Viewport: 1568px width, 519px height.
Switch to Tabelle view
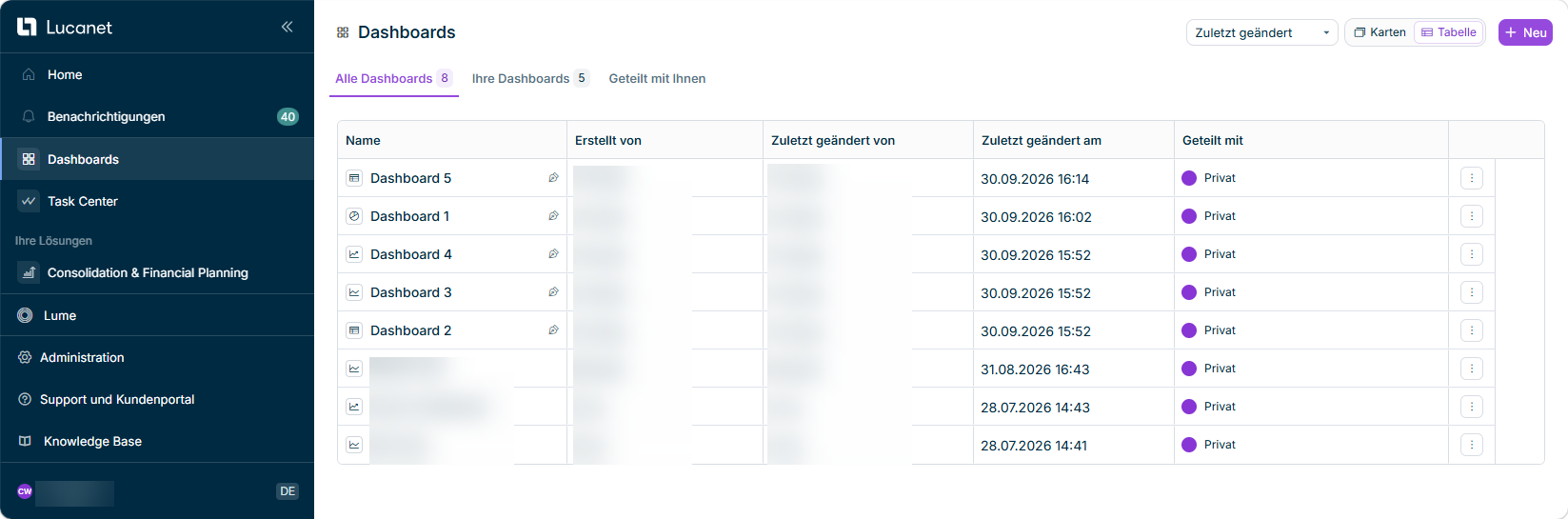pyautogui.click(x=1448, y=32)
